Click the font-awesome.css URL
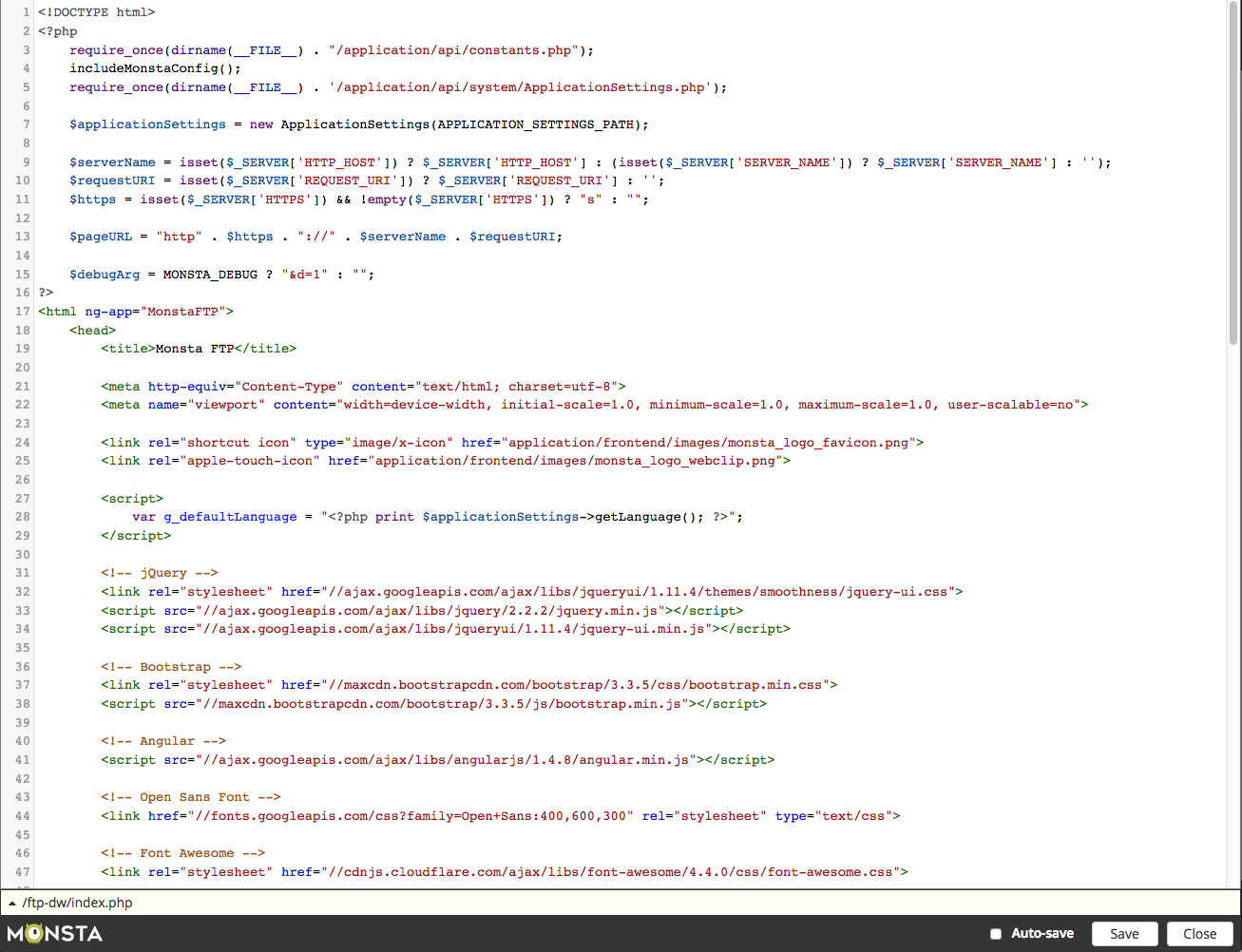The image size is (1242, 952). pyautogui.click(x=610, y=872)
